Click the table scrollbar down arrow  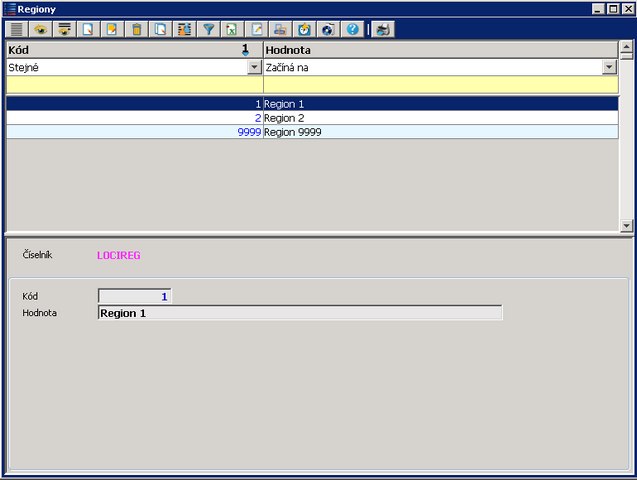(x=626, y=226)
